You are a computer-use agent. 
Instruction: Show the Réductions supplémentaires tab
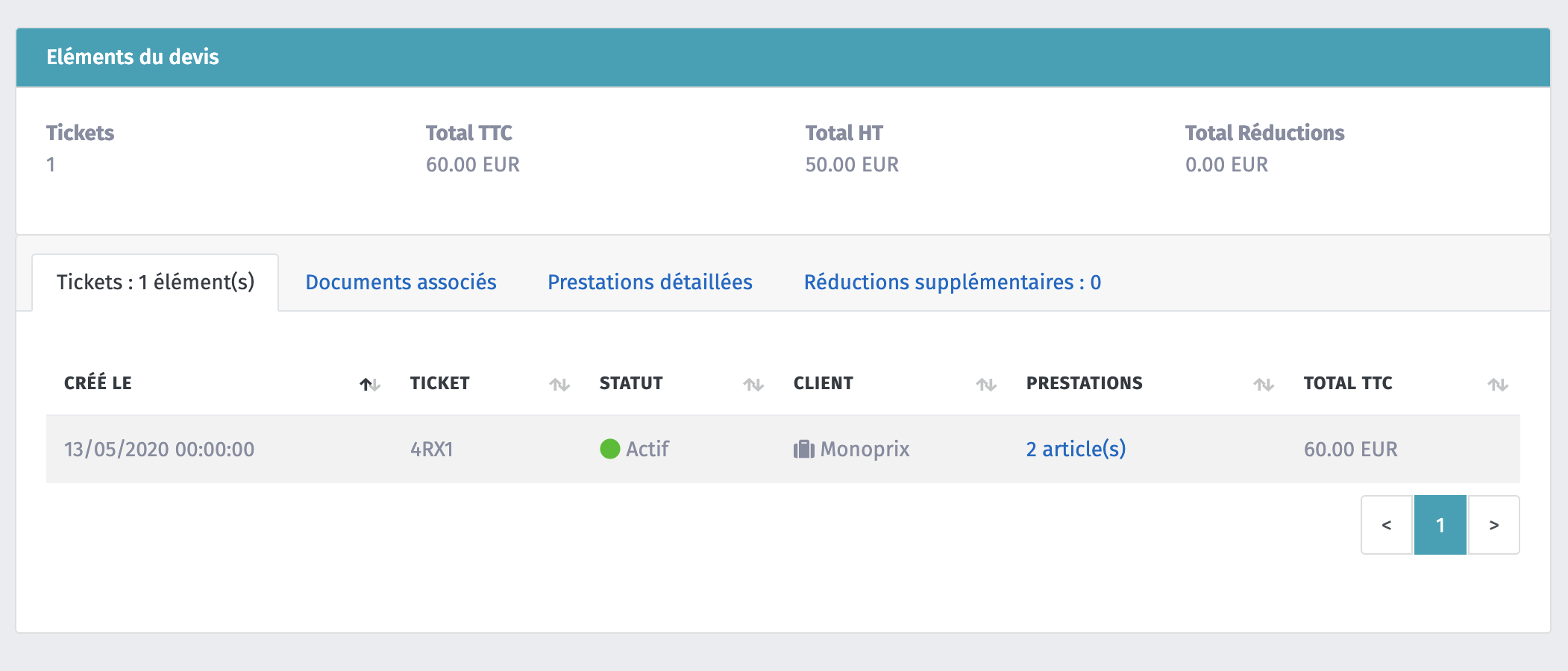point(952,283)
